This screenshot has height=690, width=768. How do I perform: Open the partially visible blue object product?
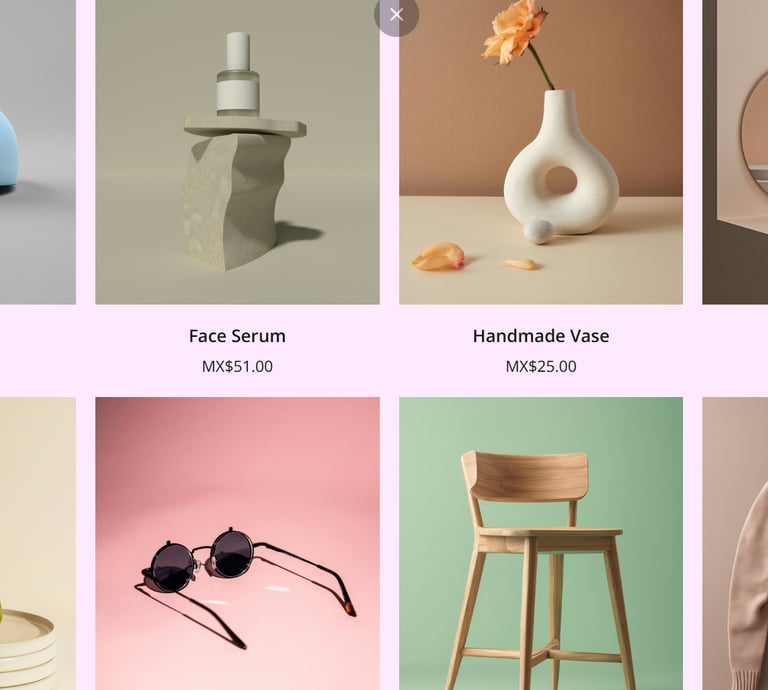click(38, 152)
